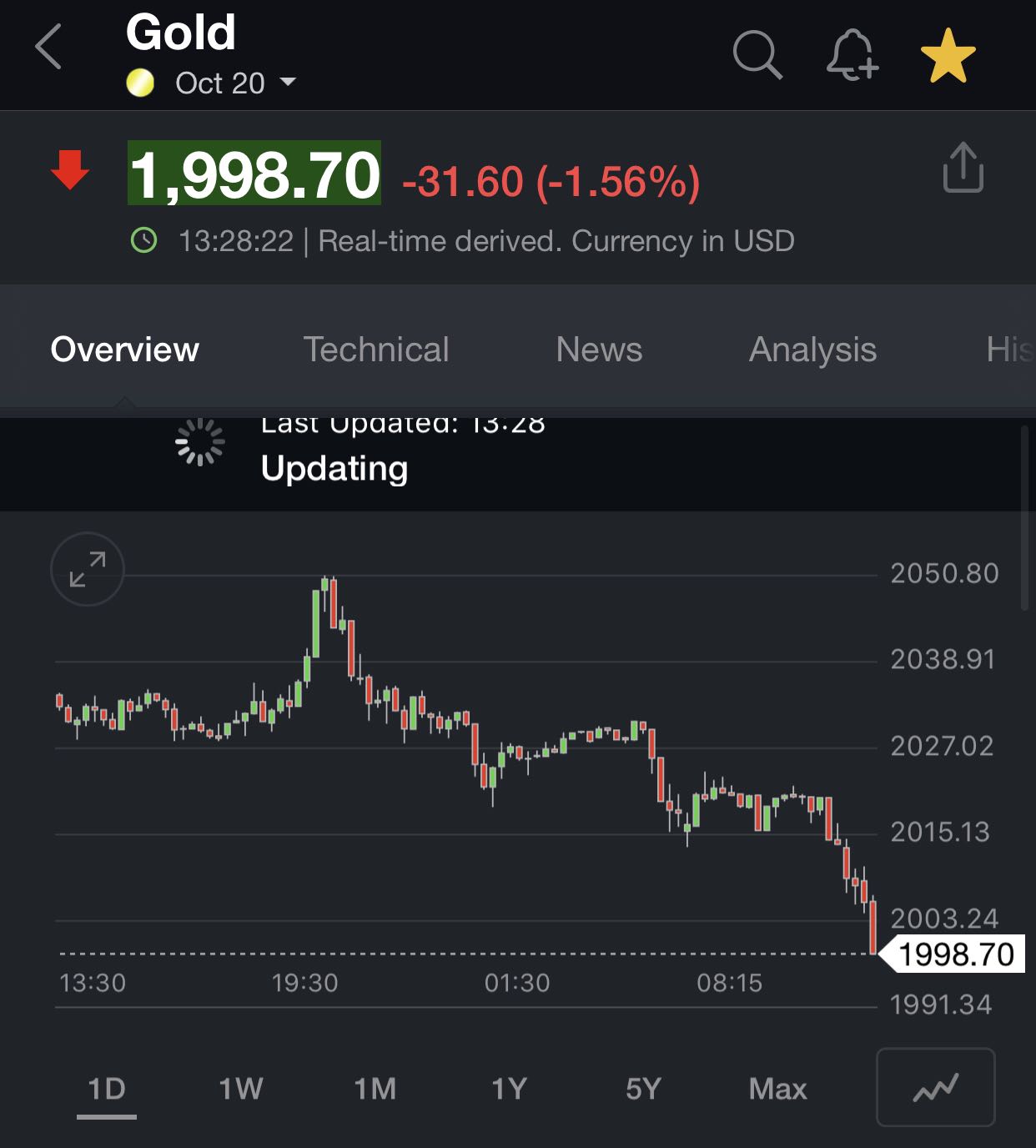The image size is (1036, 1148).
Task: Switch to the Technical tab
Action: pos(375,350)
